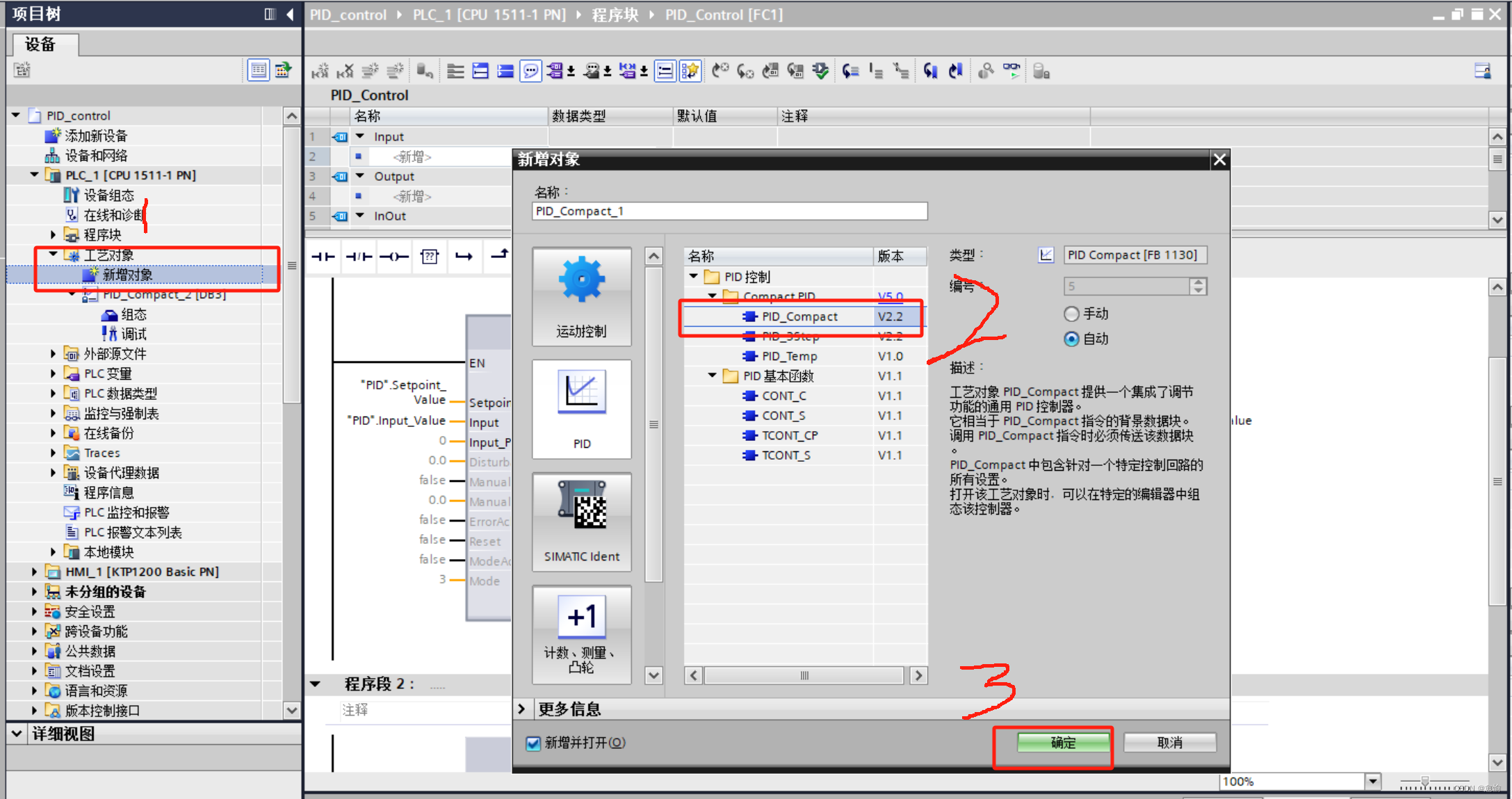The image size is (1512, 799).
Task: Open the 设备 tab in project tree
Action: coord(40,45)
